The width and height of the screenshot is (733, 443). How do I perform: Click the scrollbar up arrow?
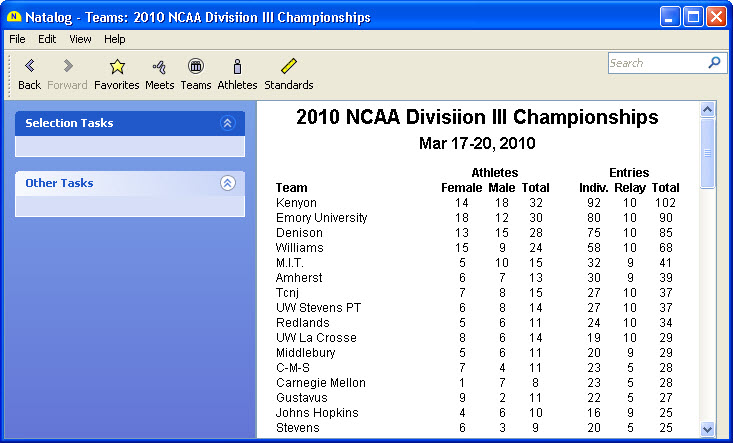708,109
